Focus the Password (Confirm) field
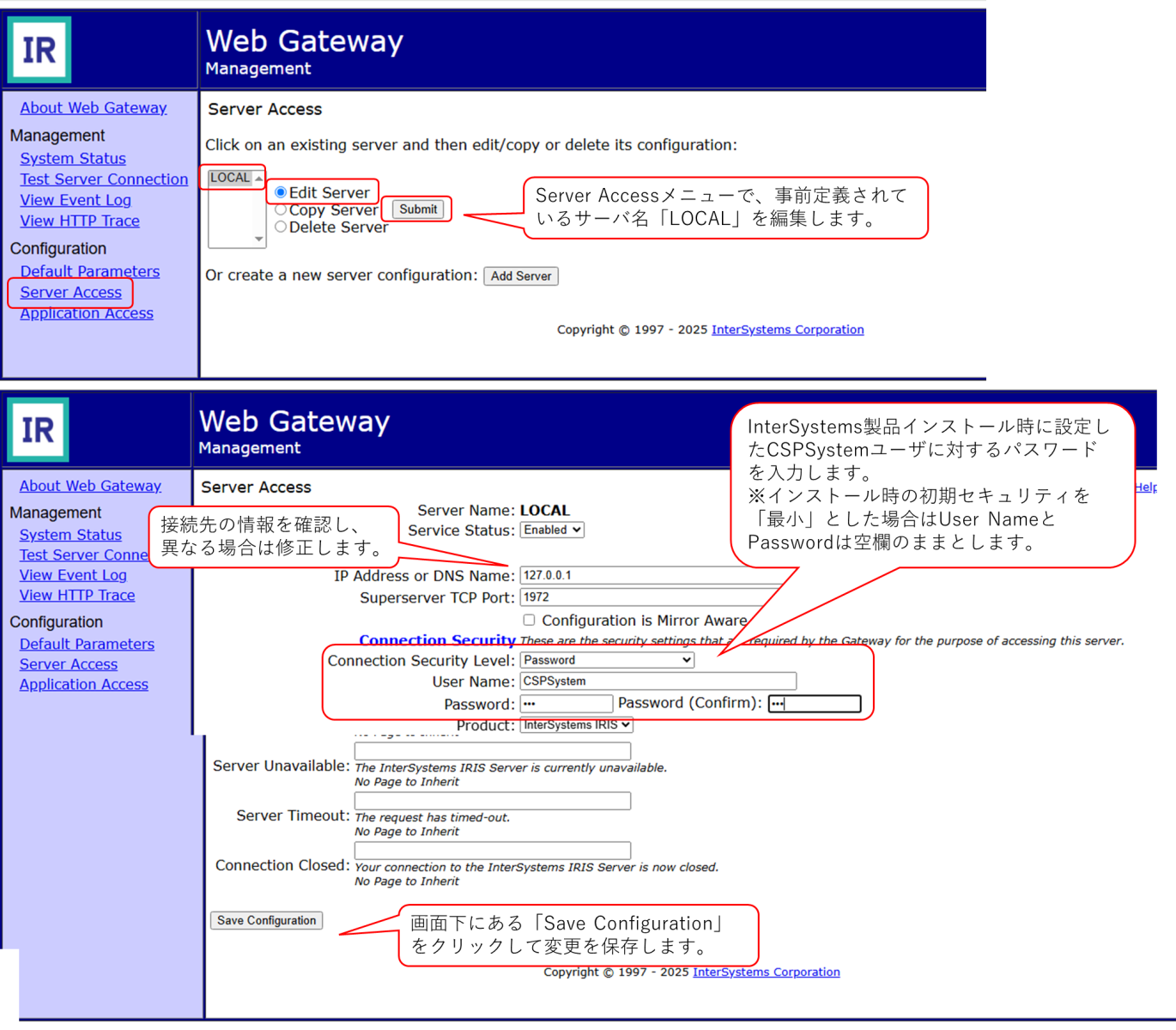The height and width of the screenshot is (1030, 1176). point(814,704)
